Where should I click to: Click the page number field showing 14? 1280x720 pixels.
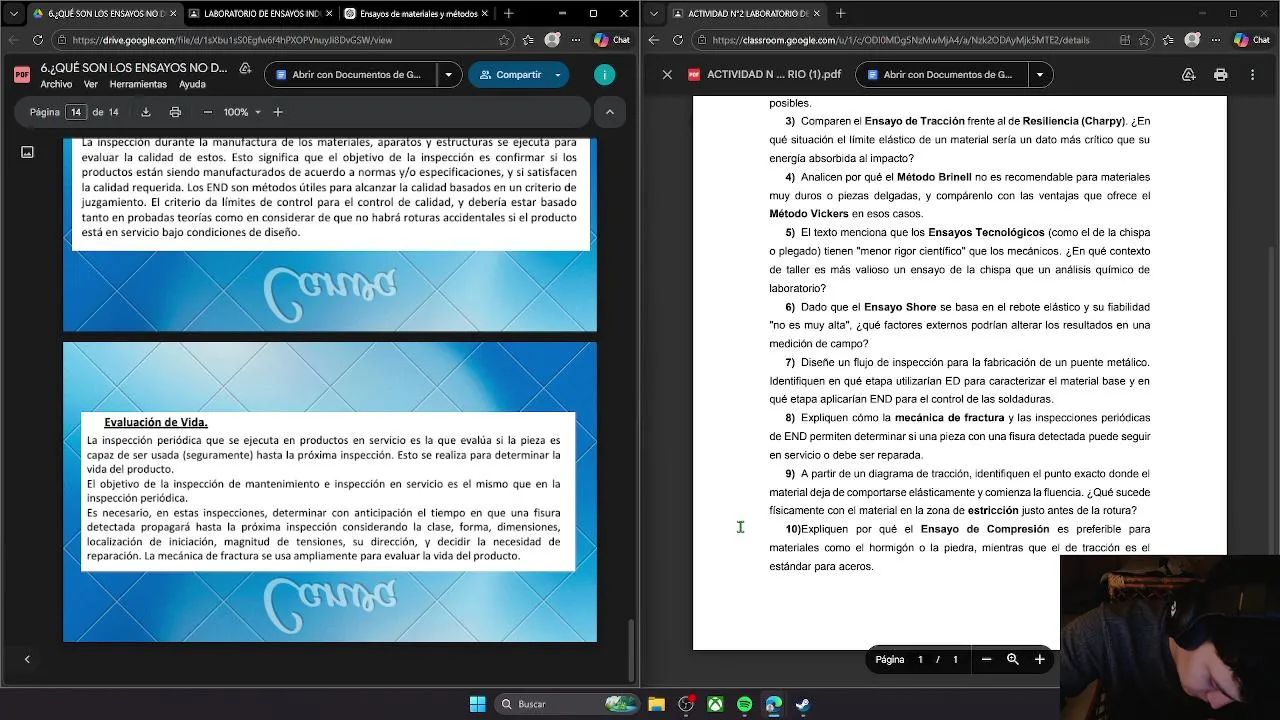point(76,112)
